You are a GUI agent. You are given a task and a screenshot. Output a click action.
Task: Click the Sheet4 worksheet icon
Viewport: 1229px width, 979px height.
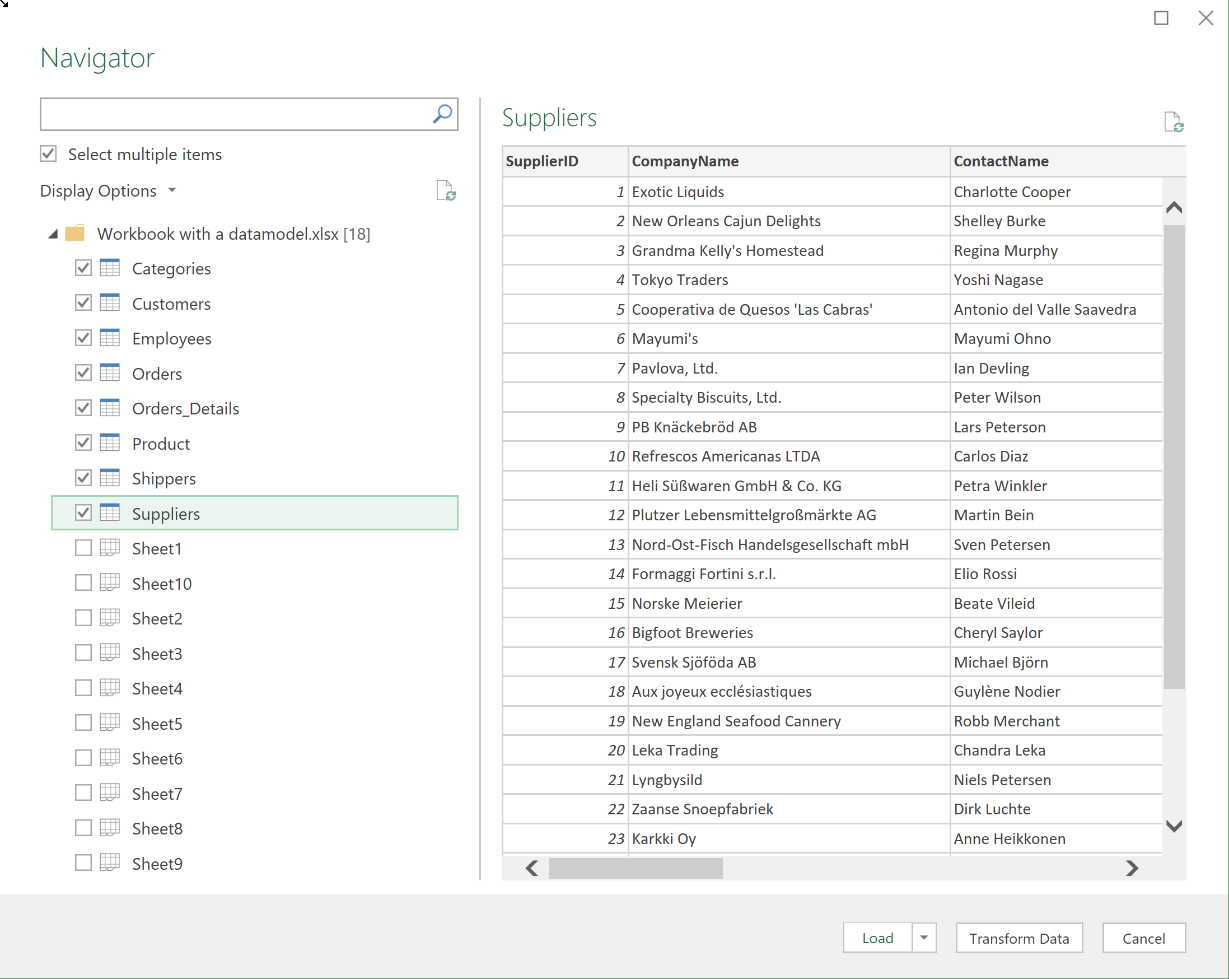pos(110,688)
